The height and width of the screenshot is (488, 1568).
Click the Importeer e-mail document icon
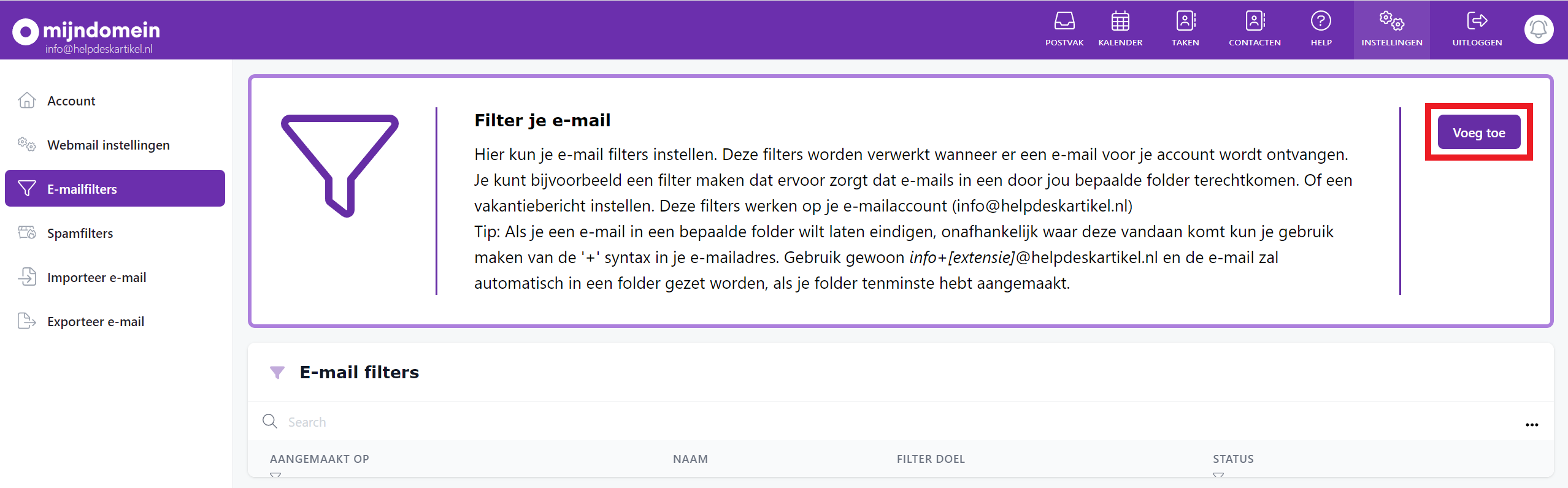coord(26,276)
